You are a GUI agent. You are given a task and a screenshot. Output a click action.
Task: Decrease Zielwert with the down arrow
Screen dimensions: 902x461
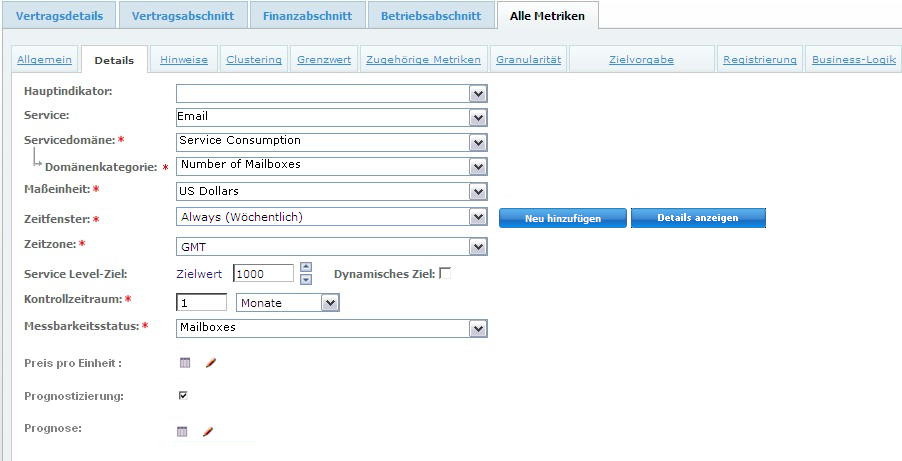[307, 279]
